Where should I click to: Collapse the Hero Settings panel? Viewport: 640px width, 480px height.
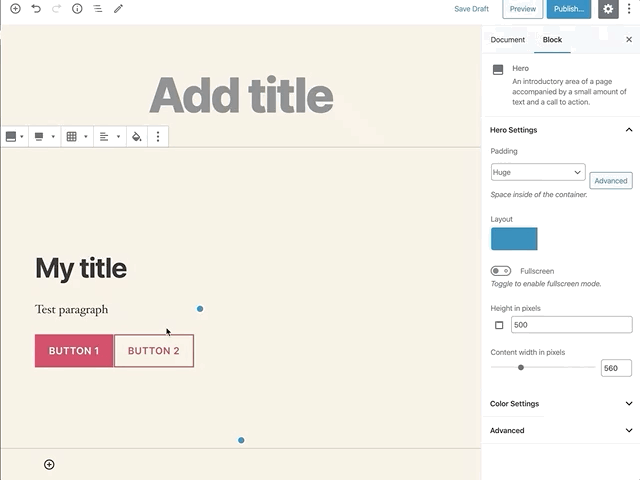coord(561,130)
